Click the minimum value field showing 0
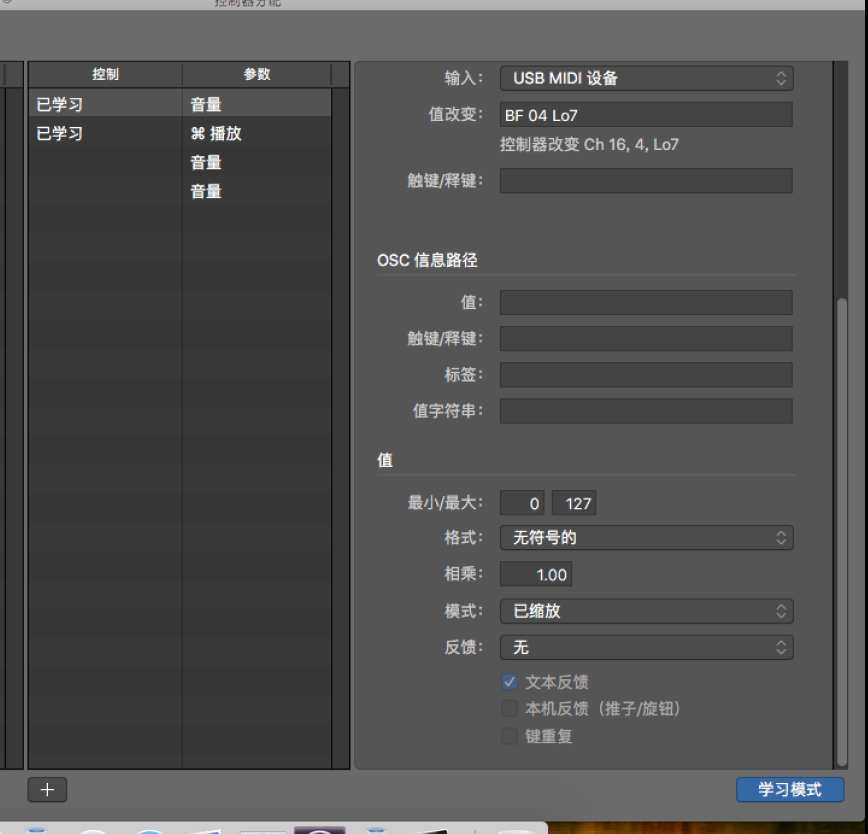 click(x=523, y=503)
